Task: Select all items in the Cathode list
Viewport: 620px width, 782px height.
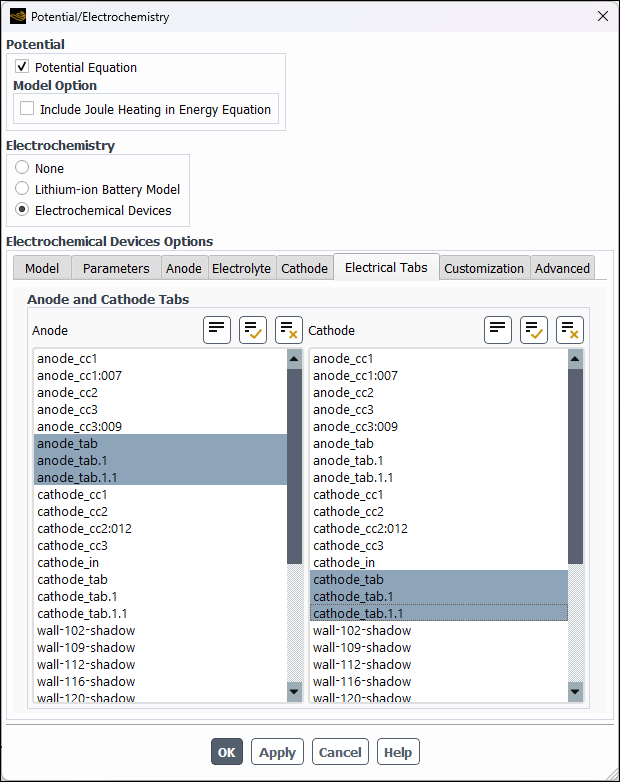Action: pos(534,330)
